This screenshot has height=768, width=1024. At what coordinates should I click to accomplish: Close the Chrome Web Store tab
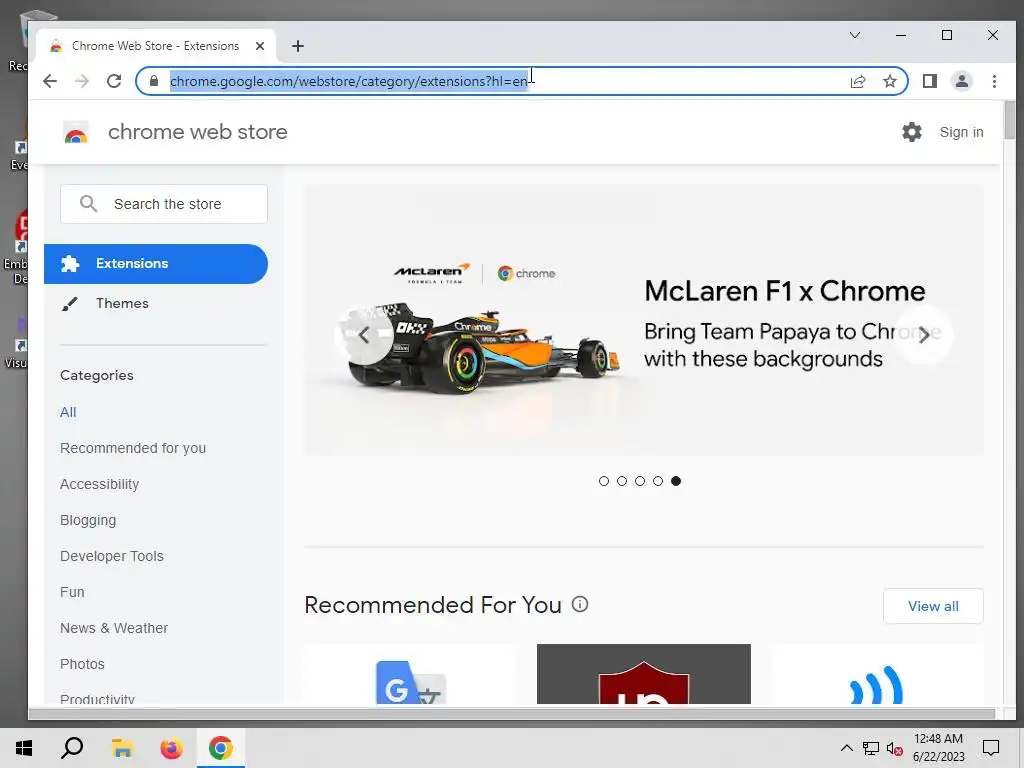260,46
